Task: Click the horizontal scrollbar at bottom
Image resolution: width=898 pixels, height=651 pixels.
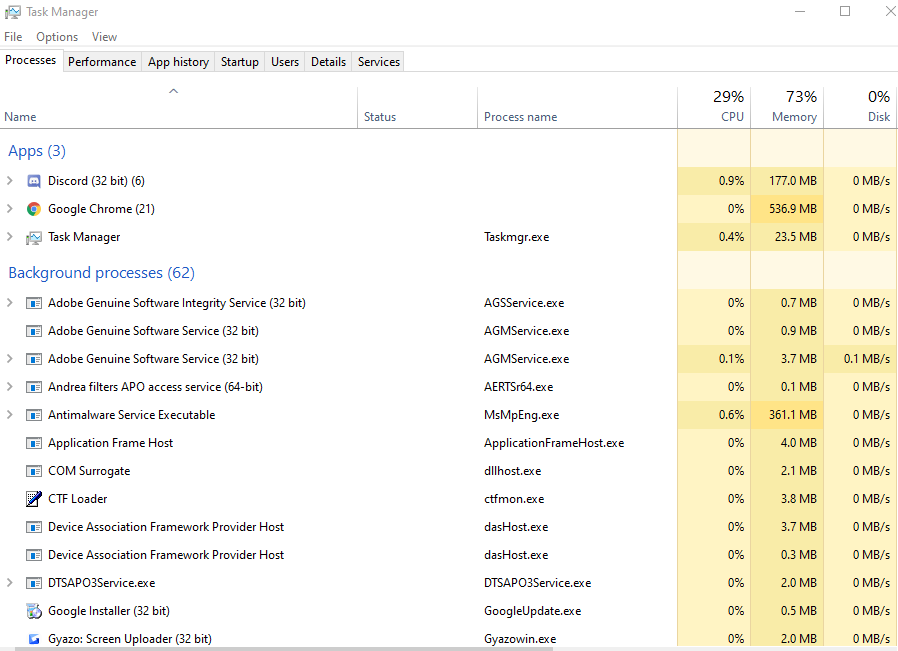Action: click(284, 649)
